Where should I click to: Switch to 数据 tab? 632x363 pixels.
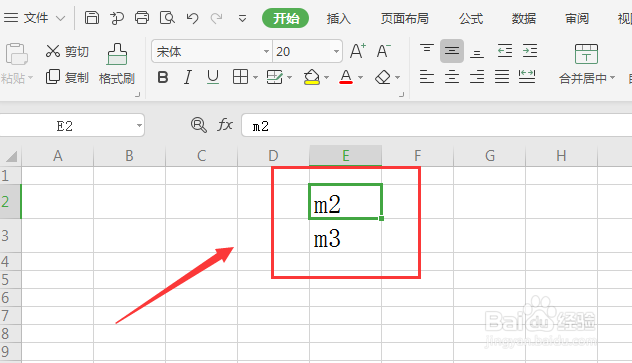[524, 19]
